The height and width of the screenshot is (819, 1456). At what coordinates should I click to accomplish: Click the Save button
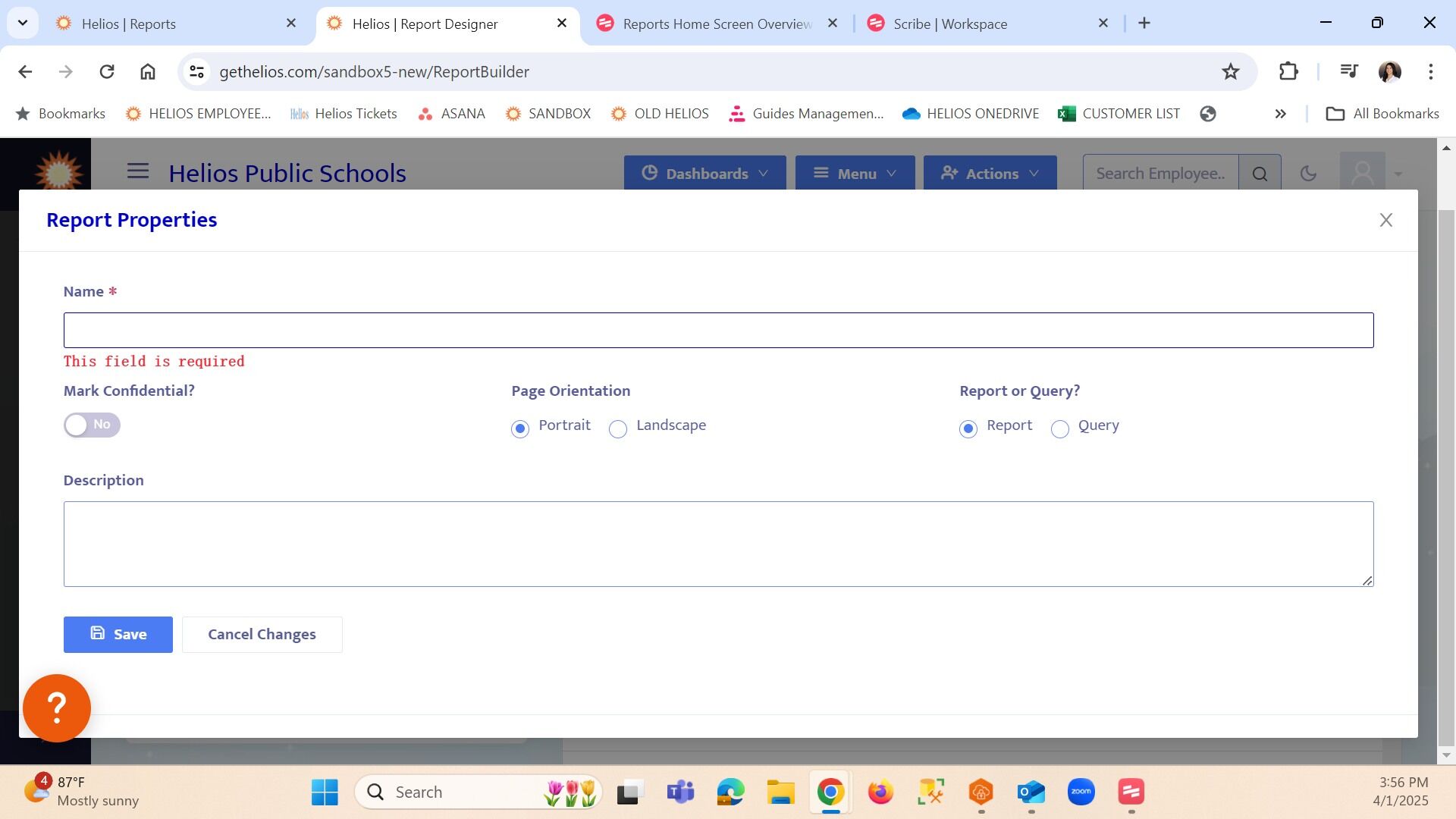click(x=118, y=635)
